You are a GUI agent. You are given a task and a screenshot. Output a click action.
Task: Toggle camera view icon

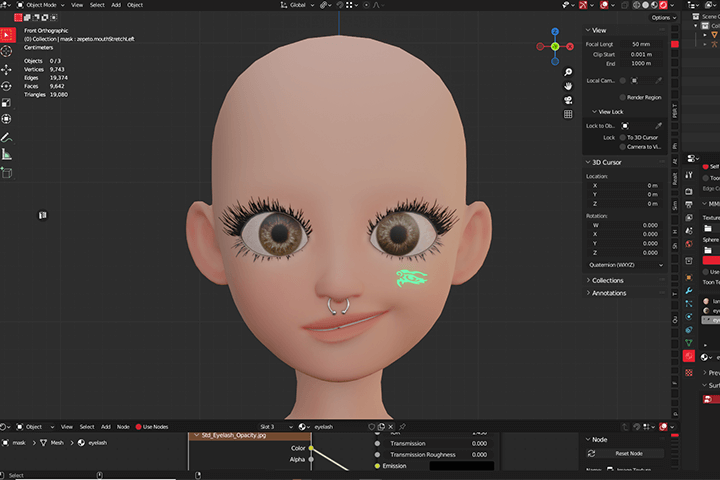(568, 100)
